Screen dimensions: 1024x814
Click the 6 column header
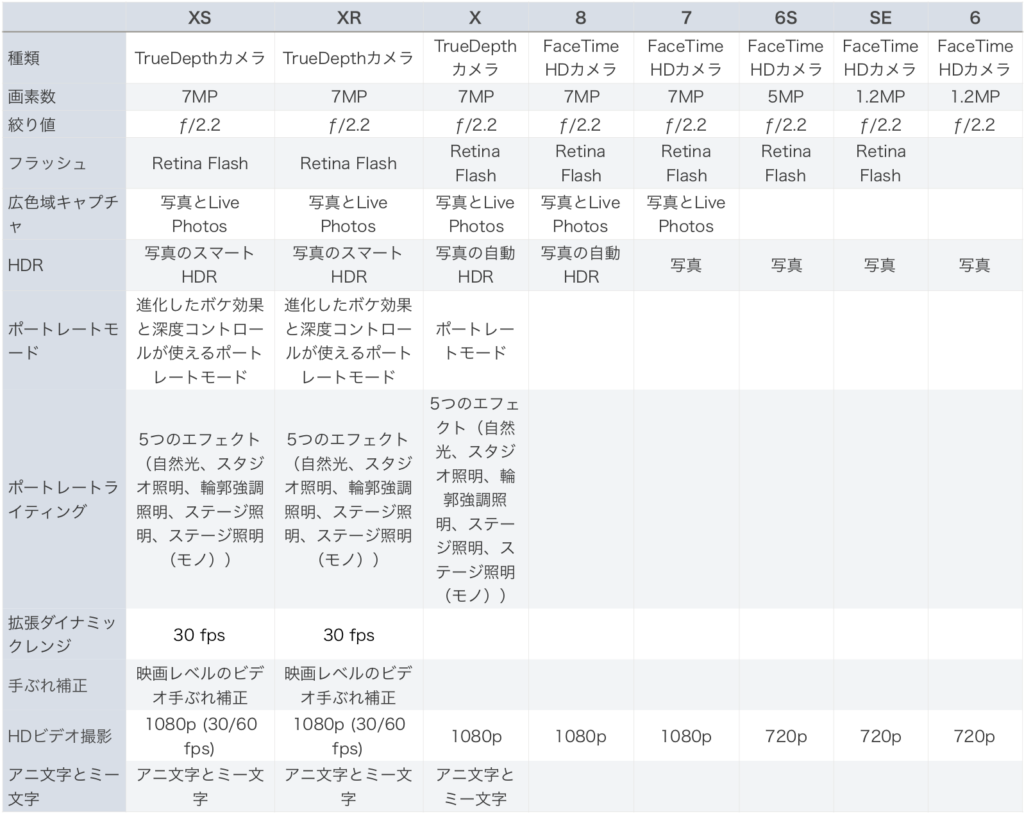click(x=974, y=18)
